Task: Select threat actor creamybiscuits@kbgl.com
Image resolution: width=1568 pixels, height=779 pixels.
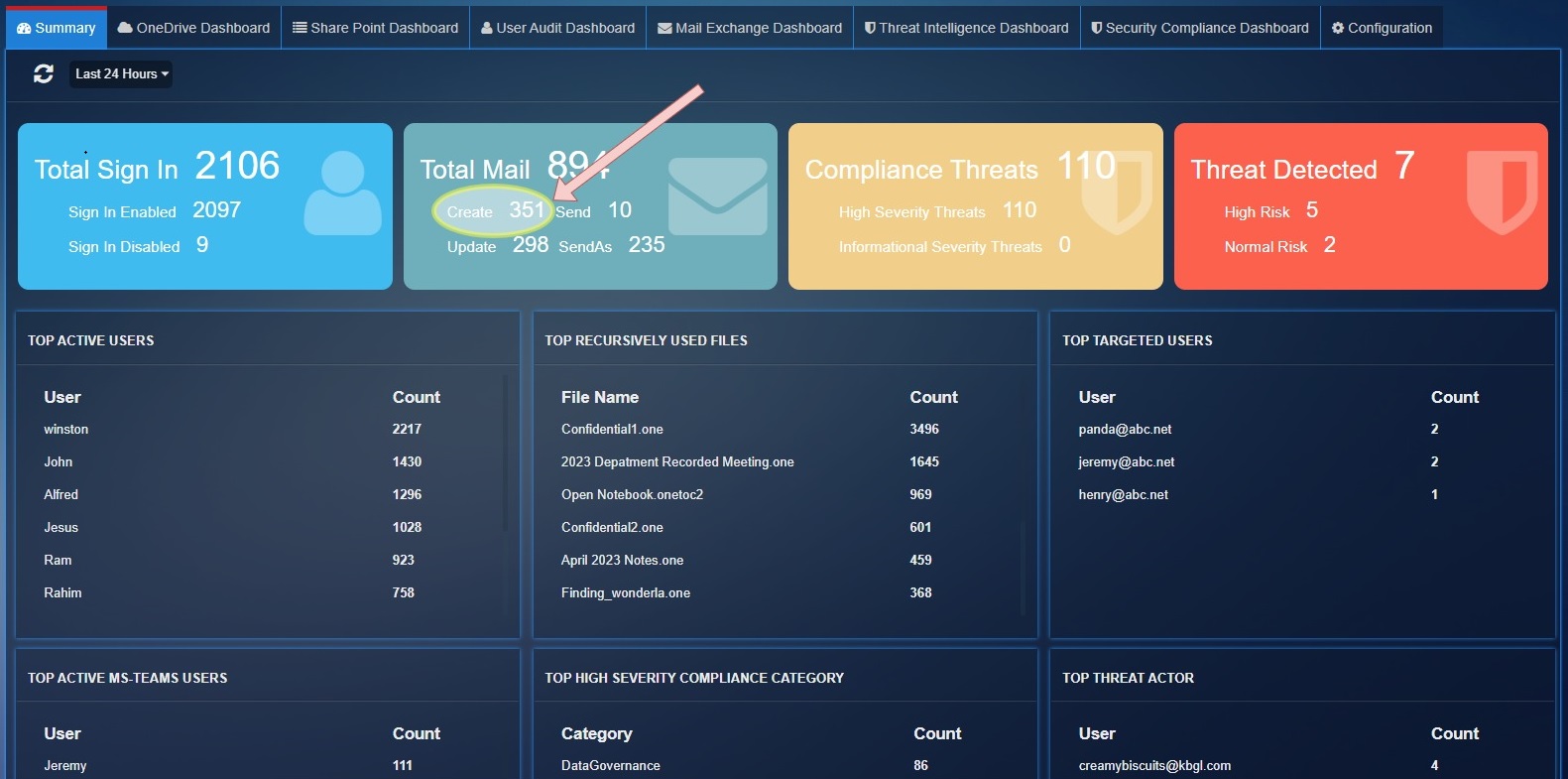Action: [x=1154, y=766]
